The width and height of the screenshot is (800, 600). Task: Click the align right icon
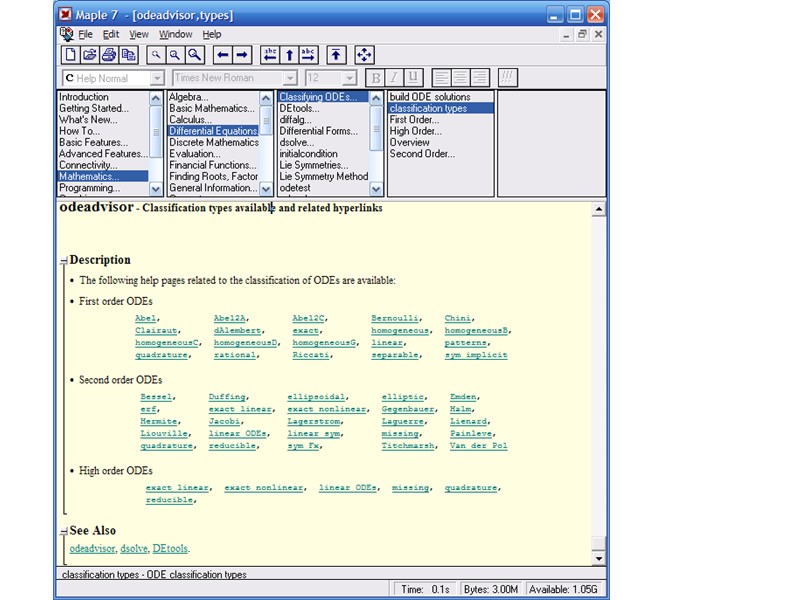(480, 78)
